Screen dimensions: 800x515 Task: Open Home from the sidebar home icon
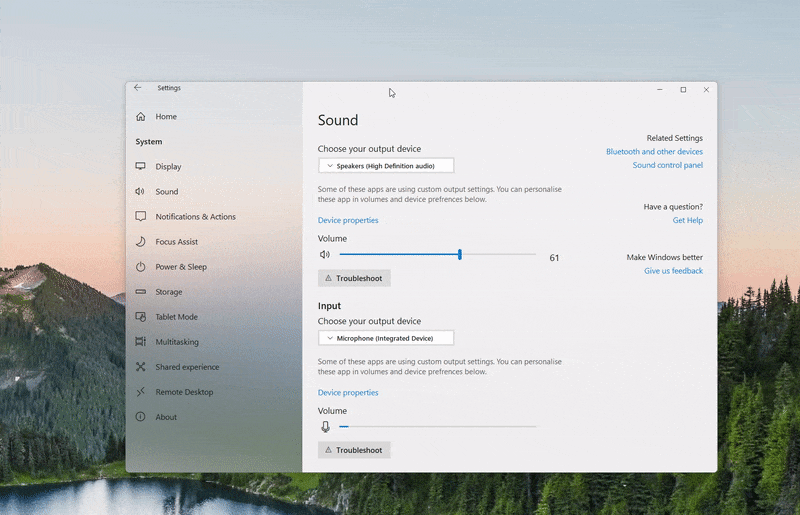140,117
